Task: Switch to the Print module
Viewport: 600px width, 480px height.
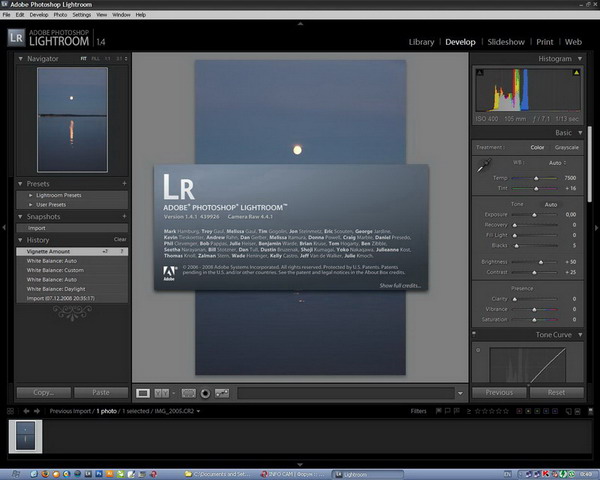Action: [x=545, y=42]
